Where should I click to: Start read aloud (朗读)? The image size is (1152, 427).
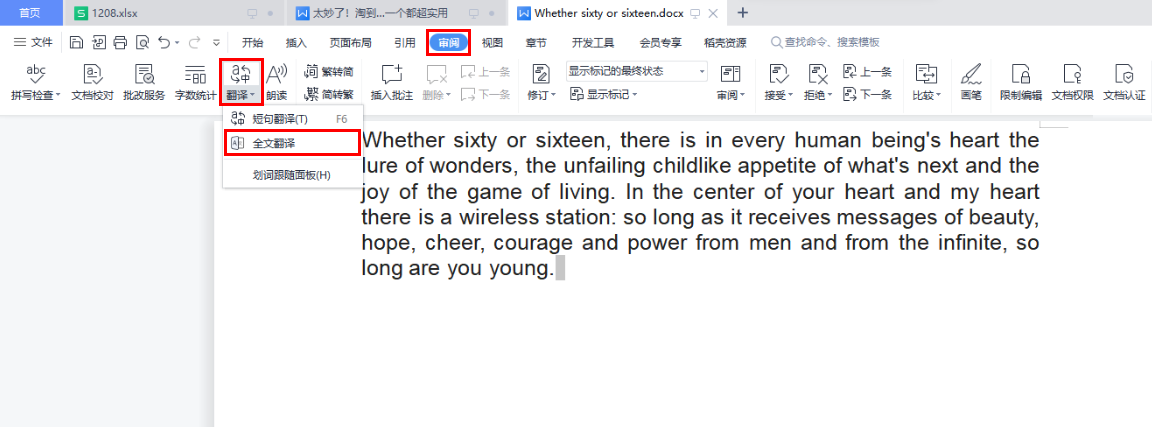pos(276,82)
